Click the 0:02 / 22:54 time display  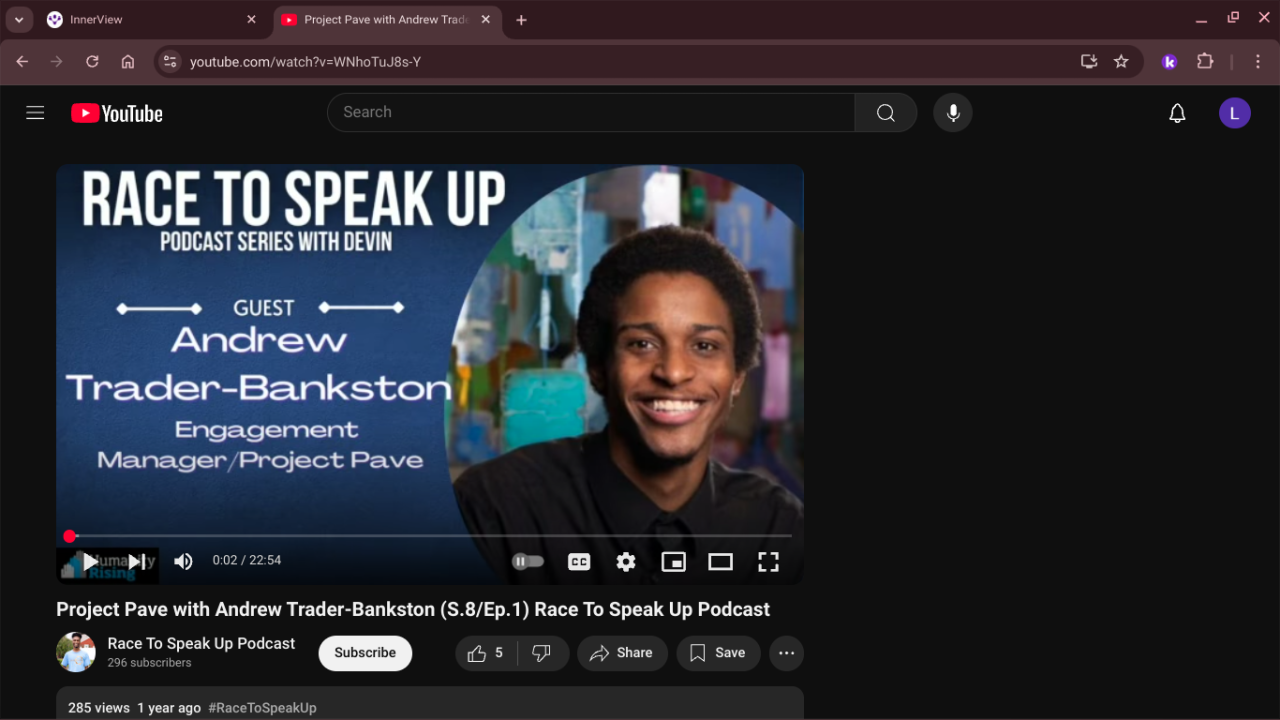coord(247,561)
